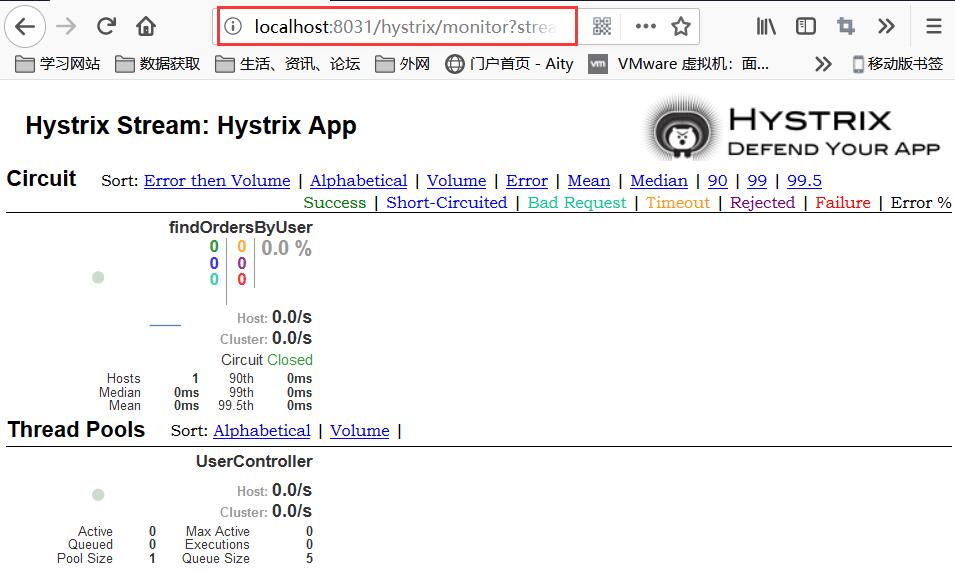Click the Hosts label in findOrdersByUser
This screenshot has height=572, width=955.
tap(124, 378)
